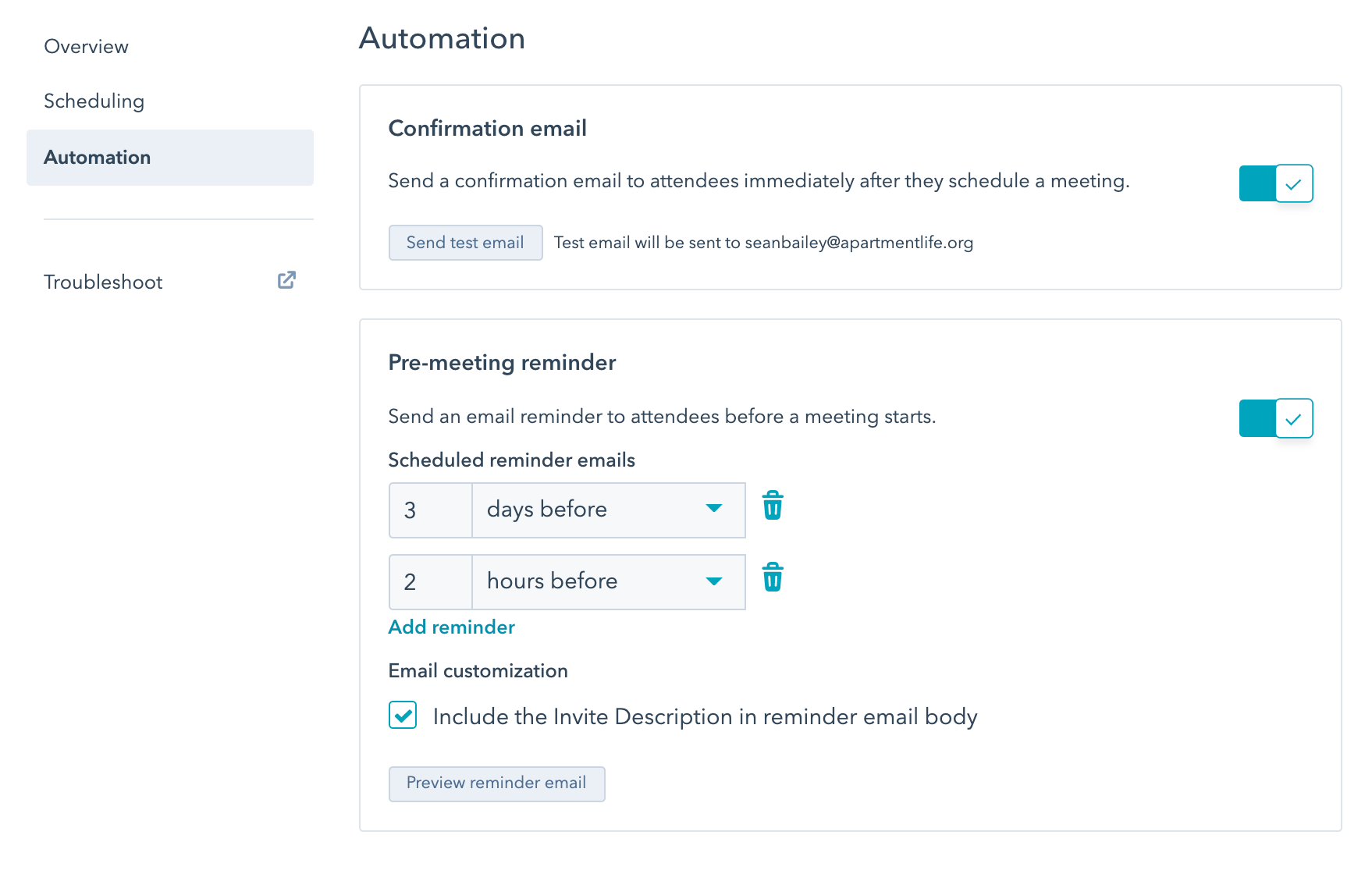Open the Troubleshoot sidebar item
The height and width of the screenshot is (874, 1372).
(x=170, y=282)
